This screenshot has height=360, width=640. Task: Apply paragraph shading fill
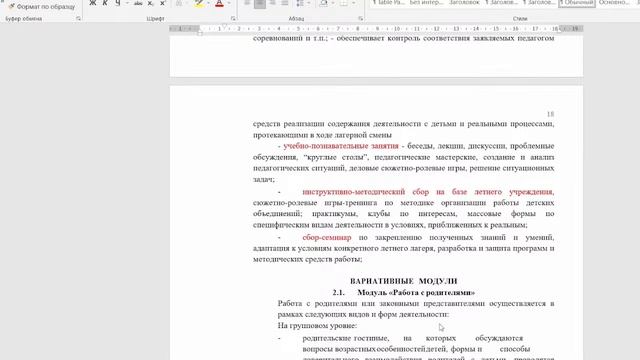pyautogui.click(x=323, y=3)
